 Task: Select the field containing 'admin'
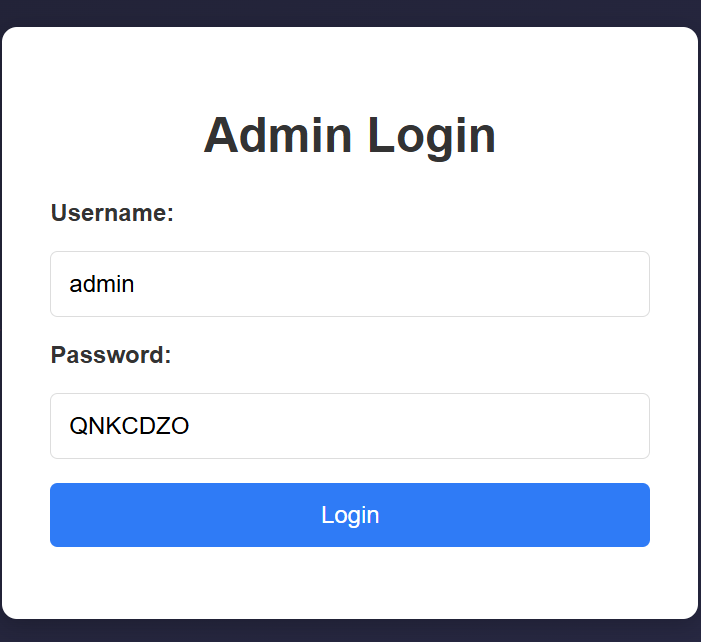350,284
